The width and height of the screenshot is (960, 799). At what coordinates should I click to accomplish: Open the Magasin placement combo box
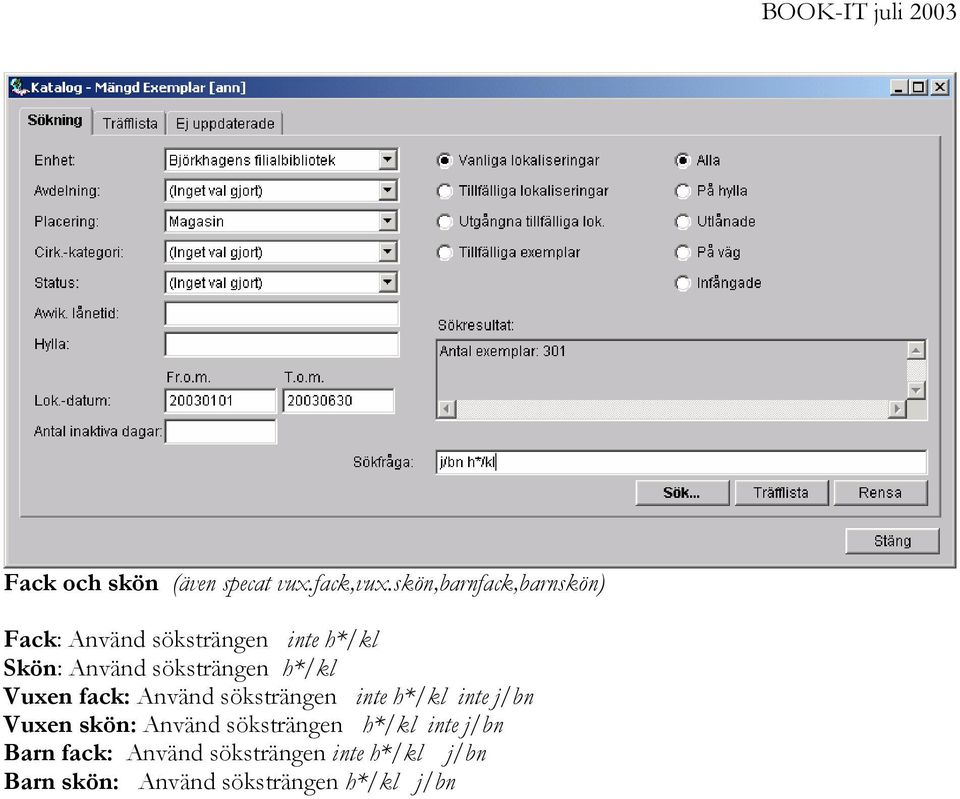pos(282,221)
